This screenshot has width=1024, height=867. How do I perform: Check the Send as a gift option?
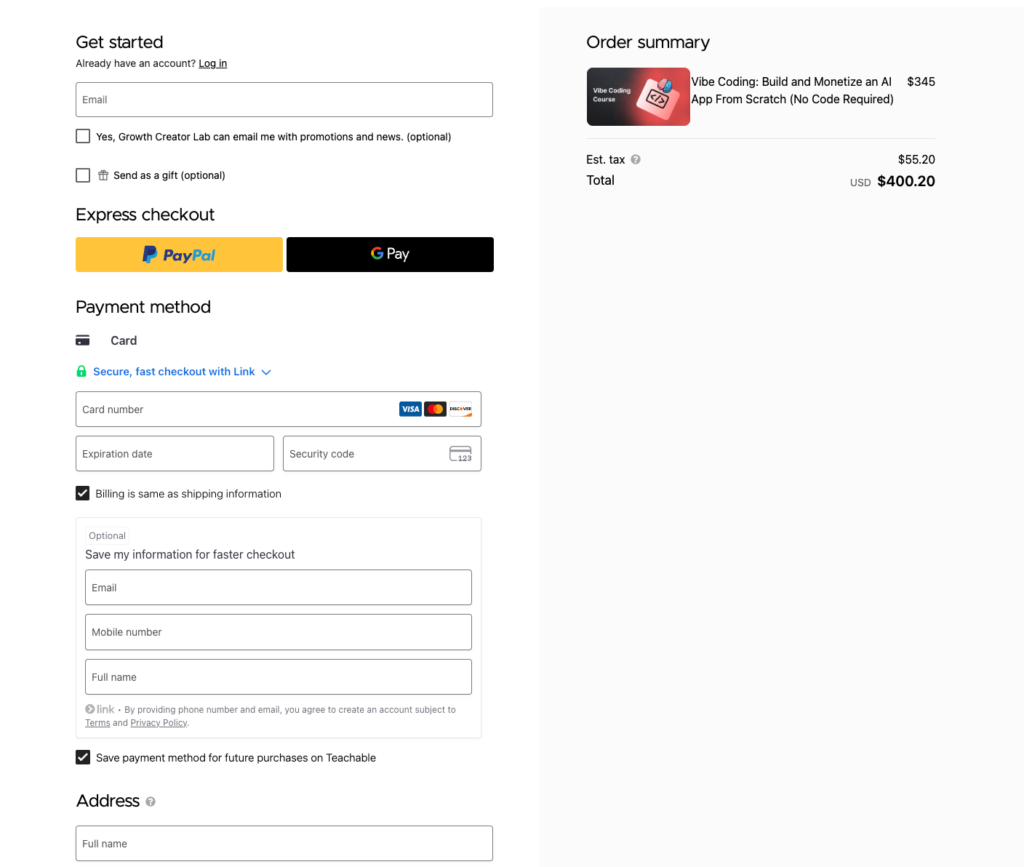(83, 175)
